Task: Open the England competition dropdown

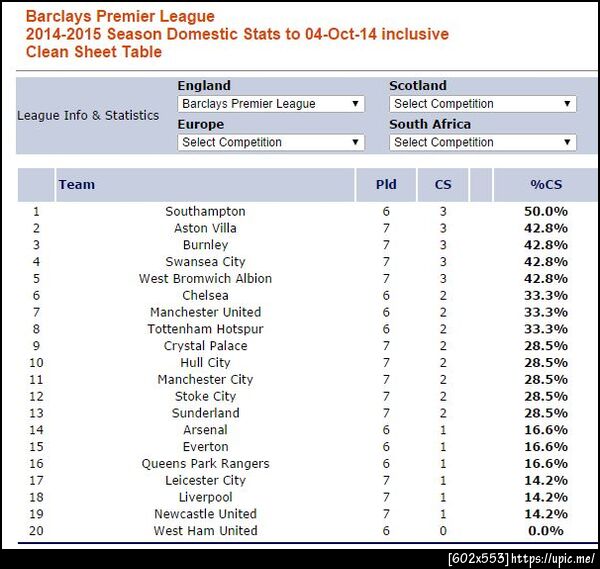Action: (x=271, y=104)
